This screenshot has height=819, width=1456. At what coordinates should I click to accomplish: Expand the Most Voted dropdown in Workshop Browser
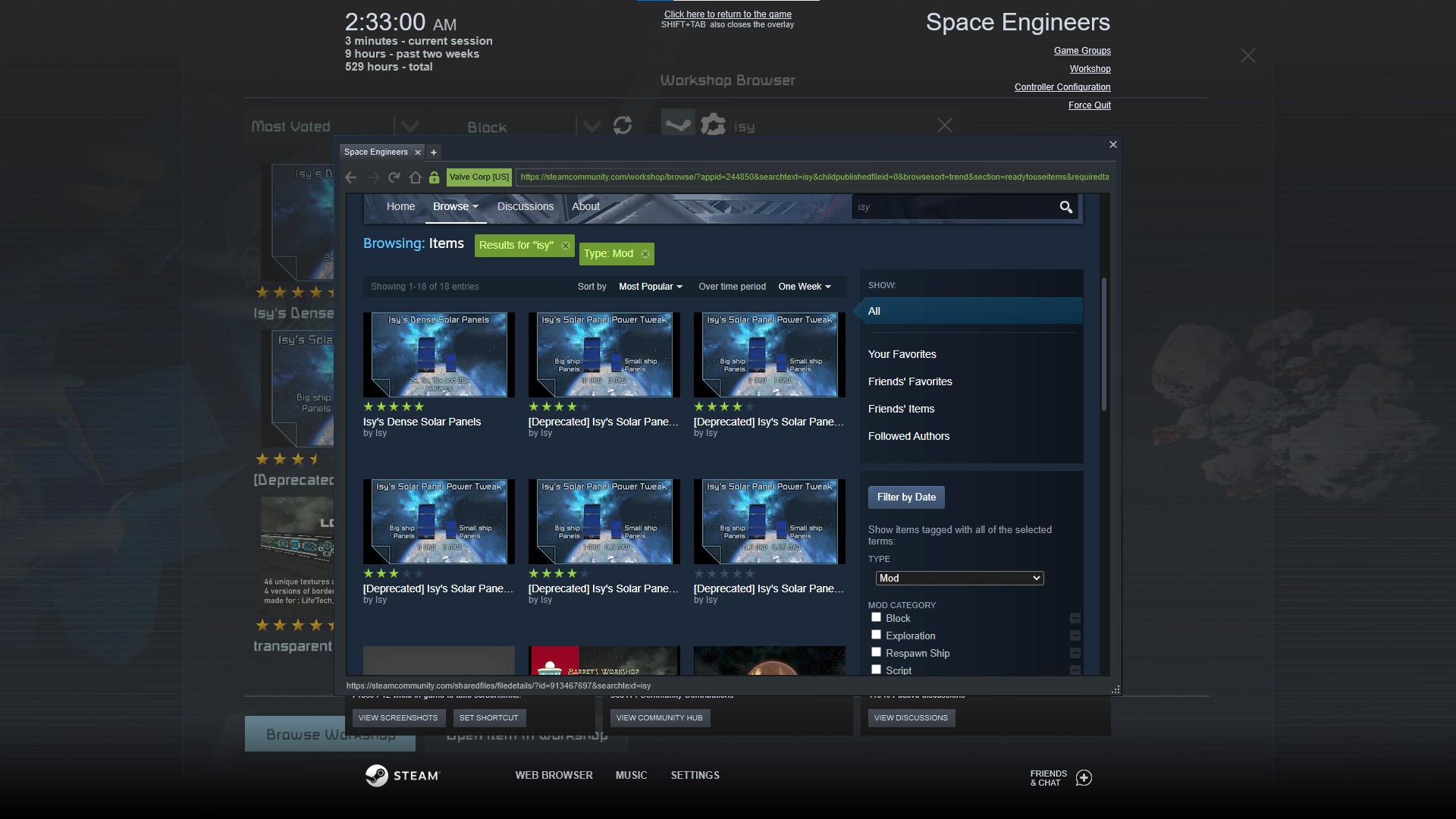(410, 126)
